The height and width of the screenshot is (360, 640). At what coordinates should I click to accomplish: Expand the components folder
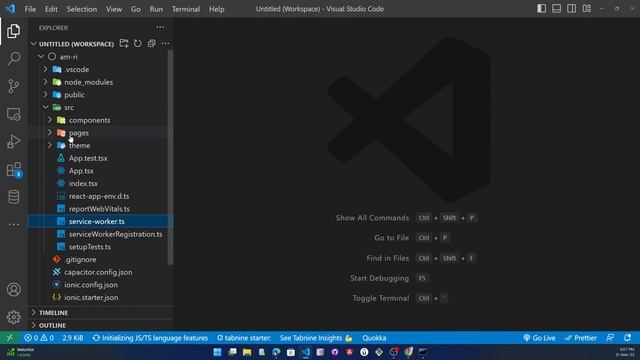50,120
